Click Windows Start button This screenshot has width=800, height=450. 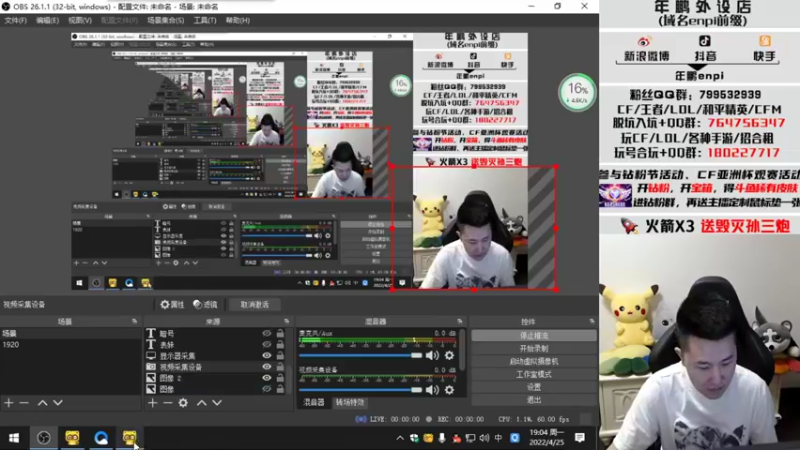[x=14, y=438]
